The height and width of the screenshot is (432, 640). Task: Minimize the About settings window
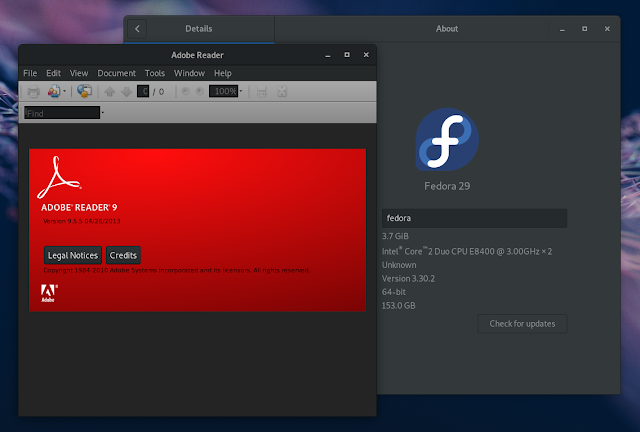[x=562, y=29]
